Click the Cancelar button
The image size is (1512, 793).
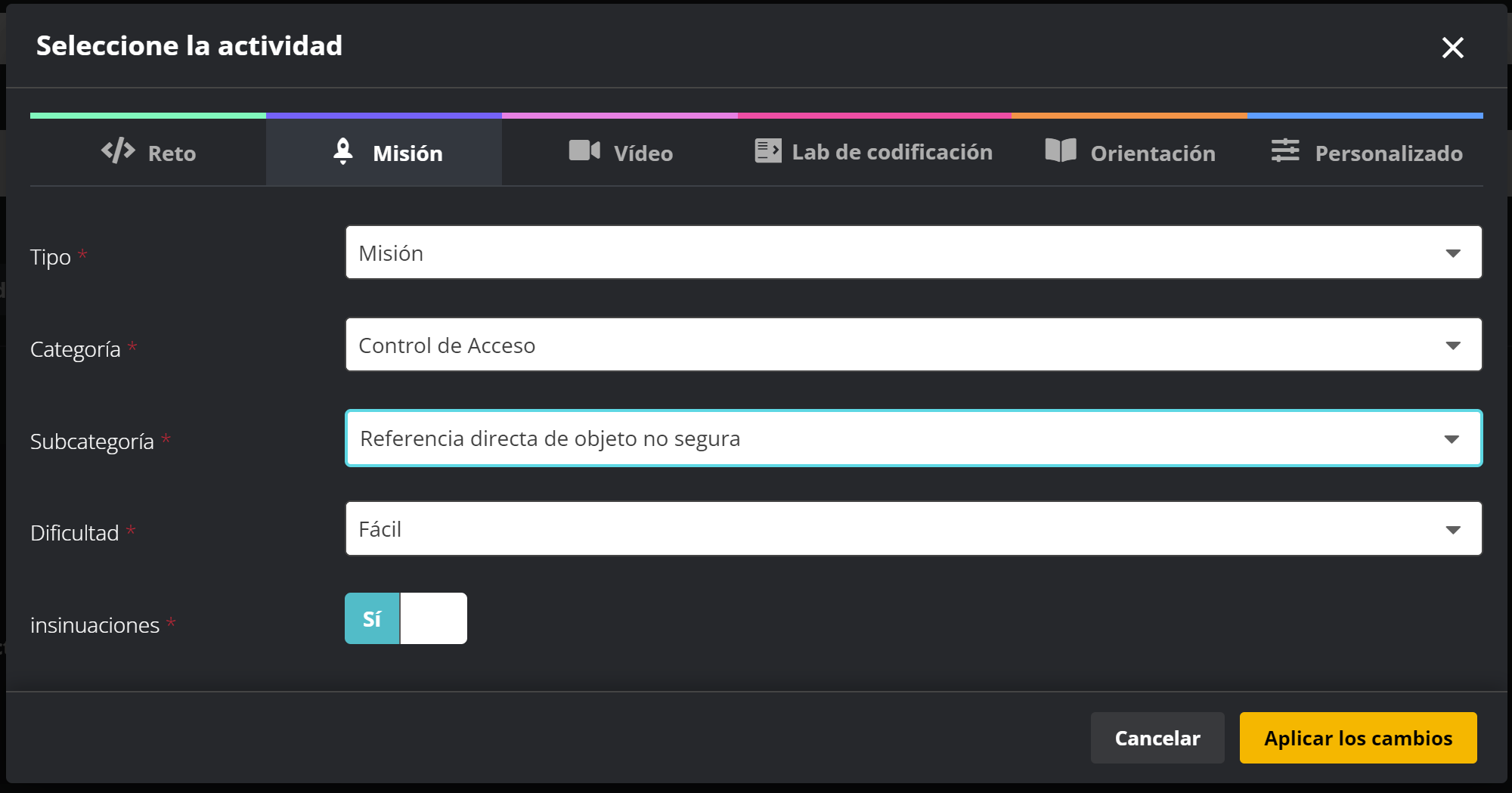click(1157, 738)
